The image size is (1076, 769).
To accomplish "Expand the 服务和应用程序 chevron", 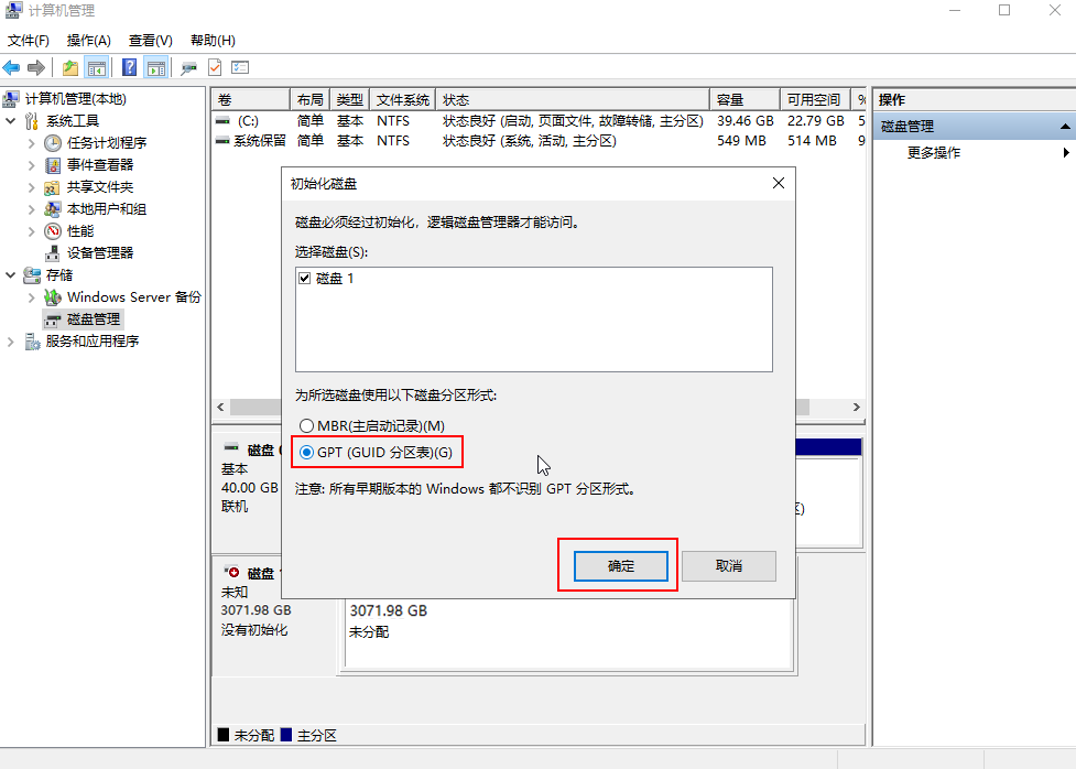I will tap(10, 341).
